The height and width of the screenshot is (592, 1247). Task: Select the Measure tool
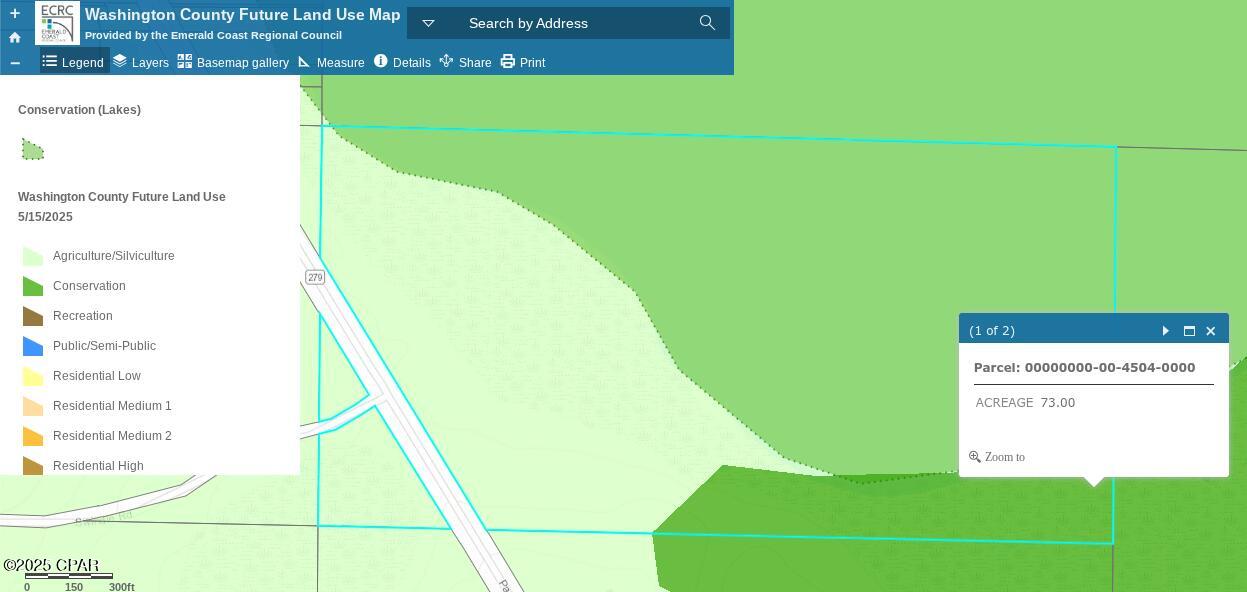(x=332, y=62)
